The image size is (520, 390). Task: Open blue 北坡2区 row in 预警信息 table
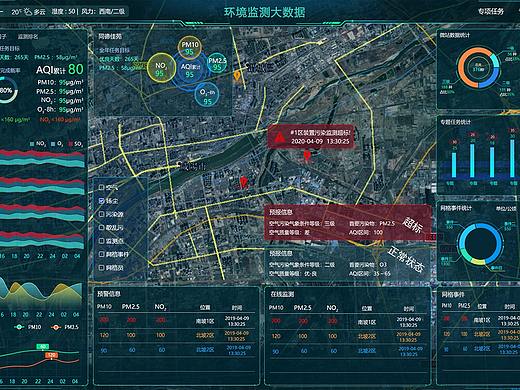(177, 350)
